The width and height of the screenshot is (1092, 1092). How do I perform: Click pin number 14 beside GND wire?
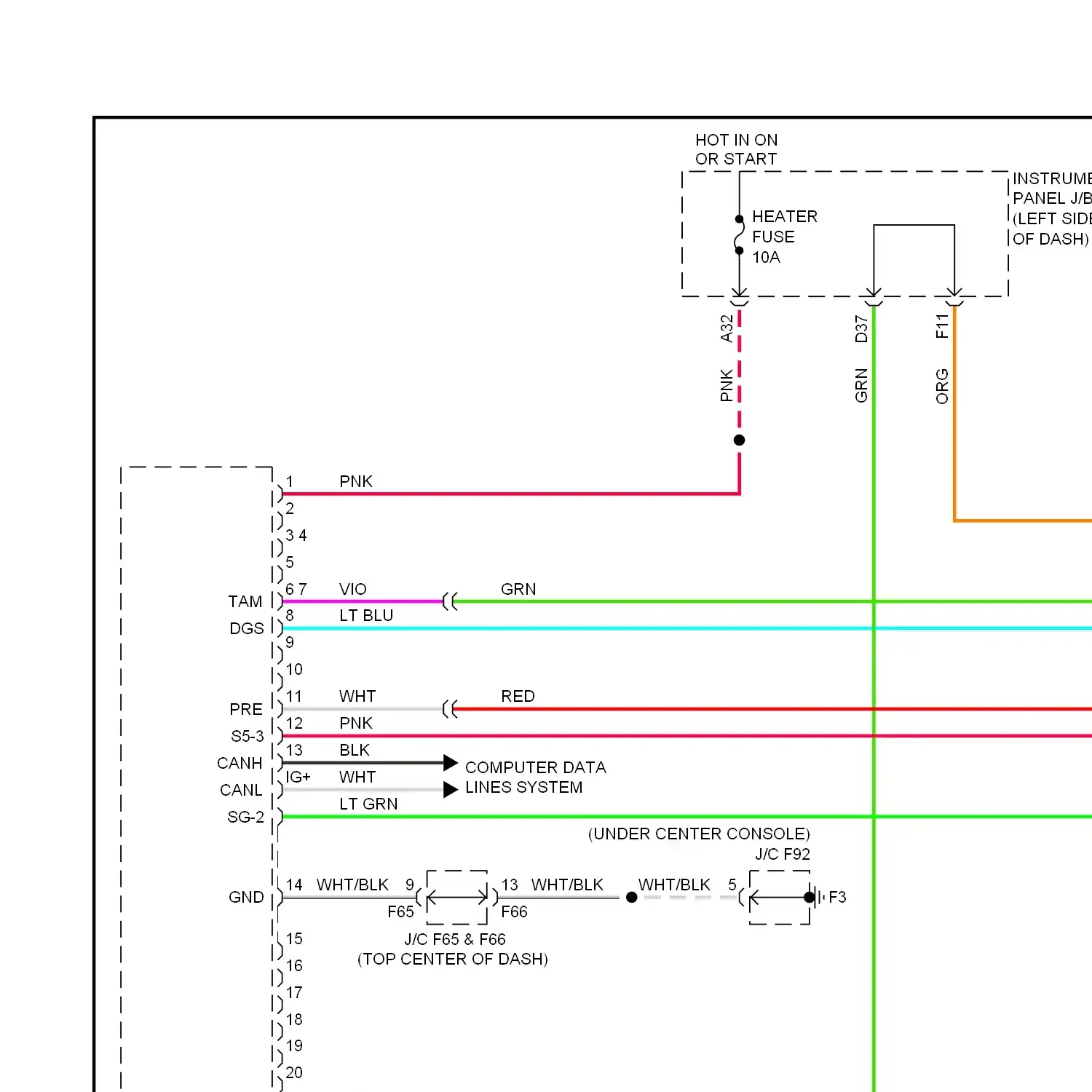tap(294, 885)
